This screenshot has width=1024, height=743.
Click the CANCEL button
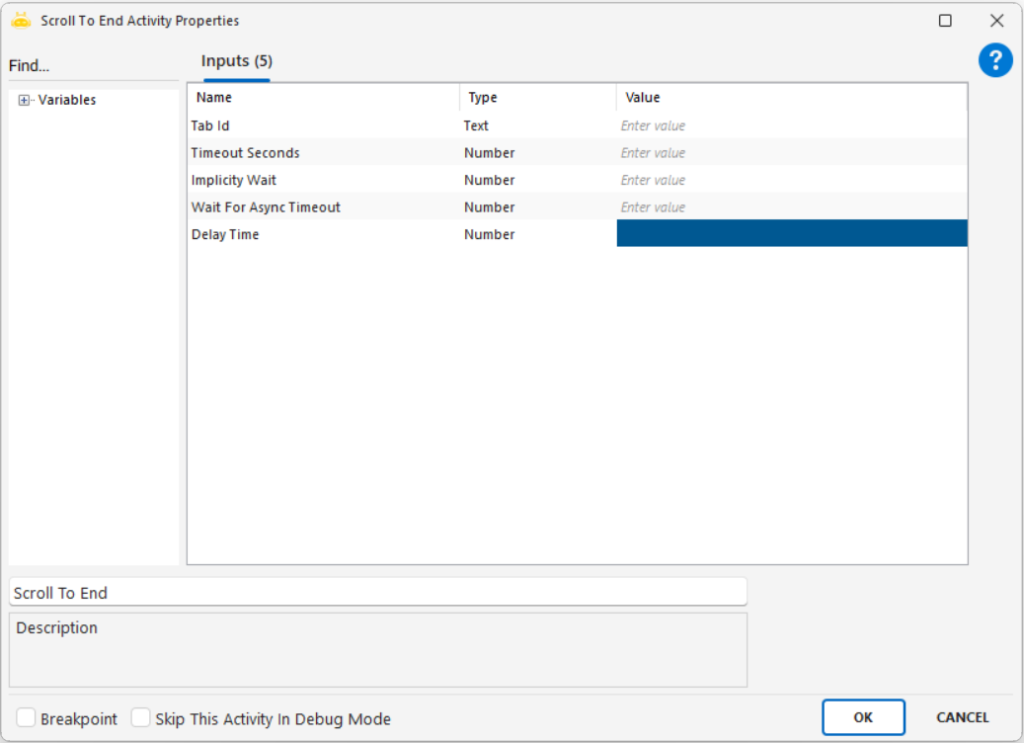[962, 717]
